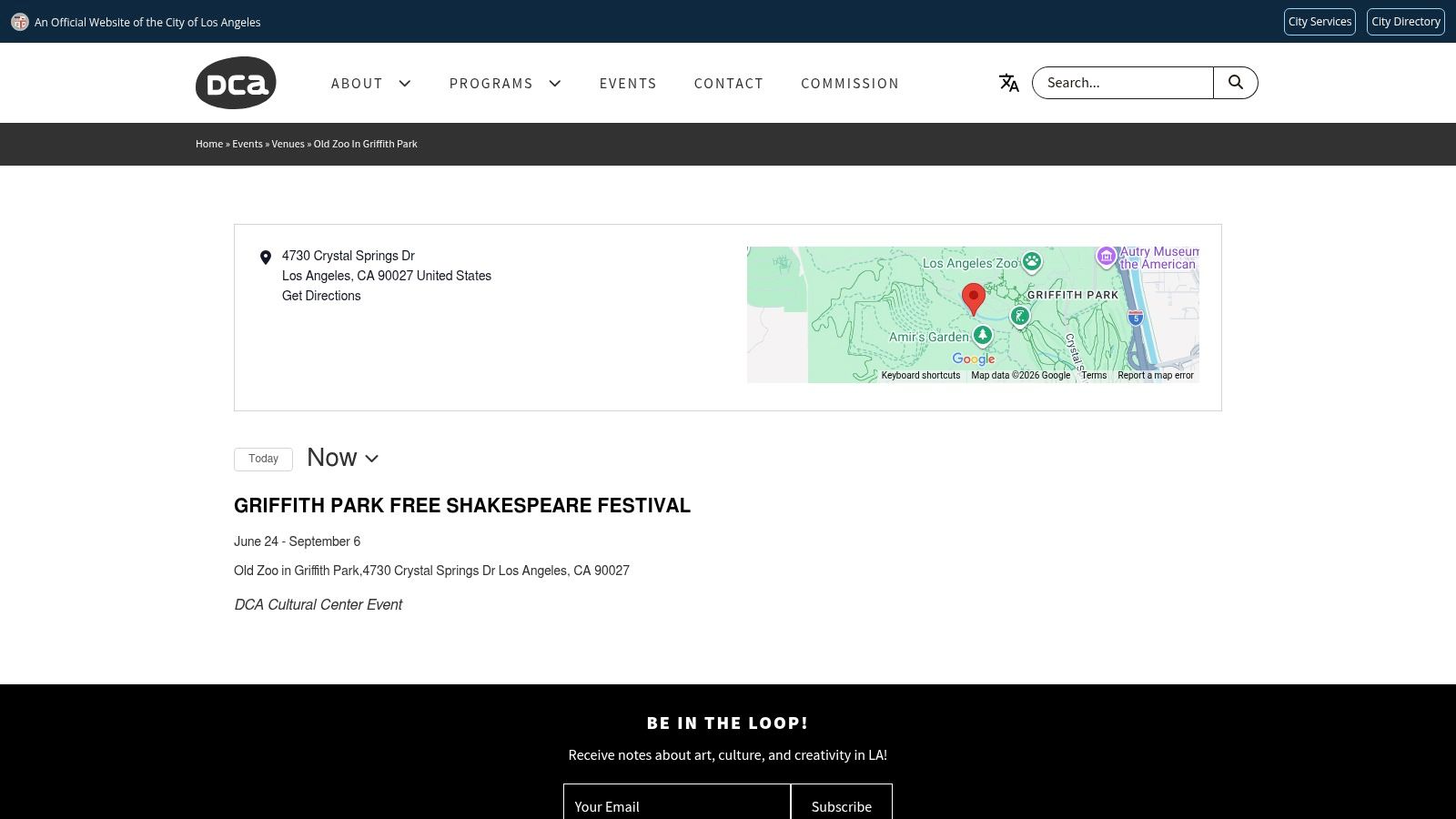Click the City Directory button

tap(1406, 22)
